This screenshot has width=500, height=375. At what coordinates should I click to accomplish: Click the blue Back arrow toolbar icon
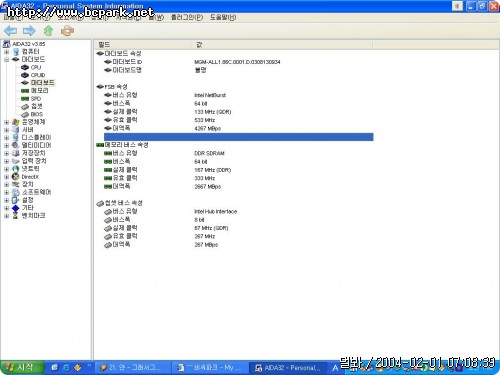10,31
